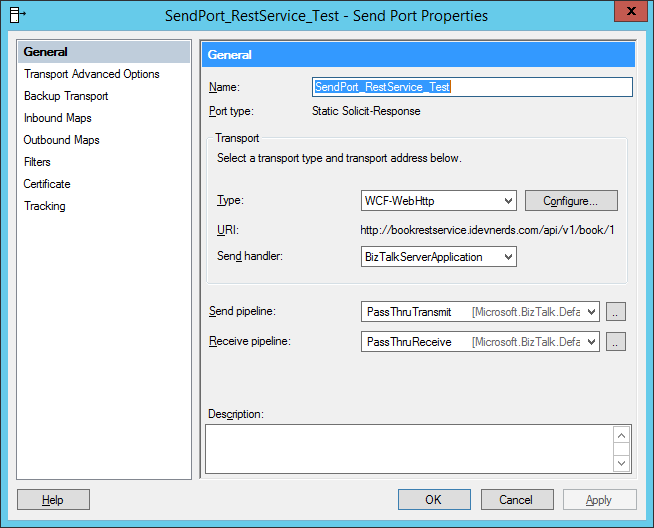654x528 pixels.
Task: Click inside the Description text box
Action: (409, 449)
